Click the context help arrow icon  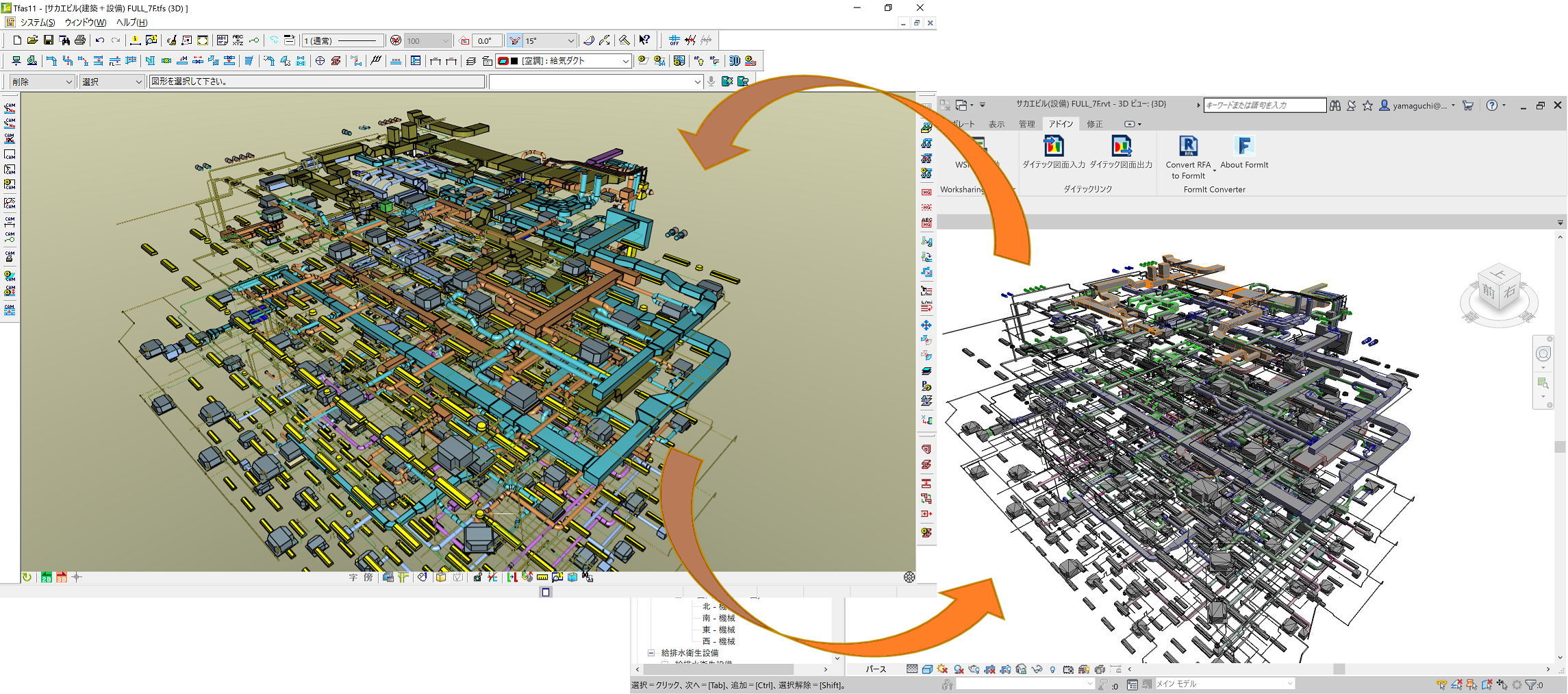coord(644,40)
